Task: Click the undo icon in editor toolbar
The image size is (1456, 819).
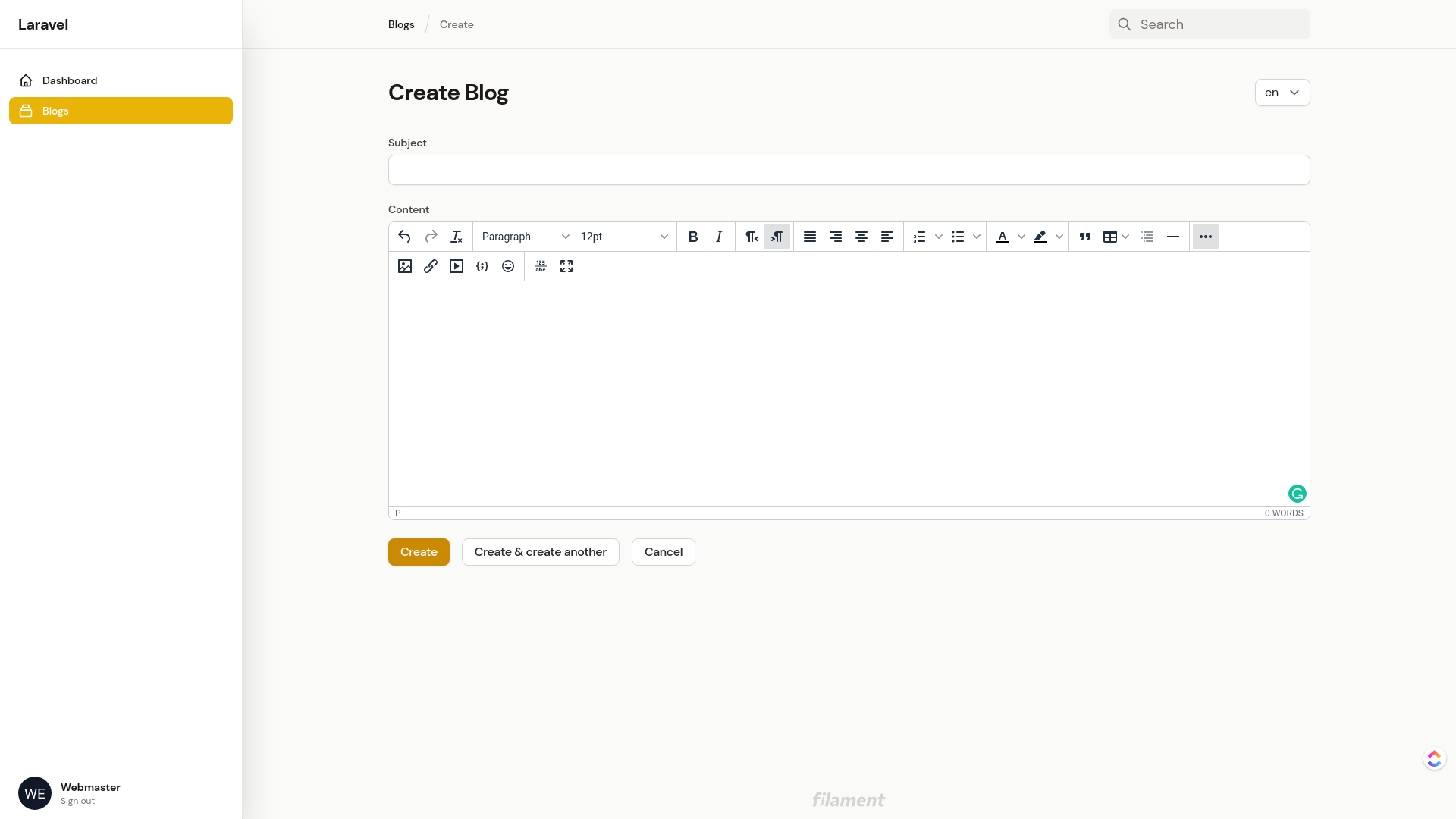Action: click(x=404, y=237)
